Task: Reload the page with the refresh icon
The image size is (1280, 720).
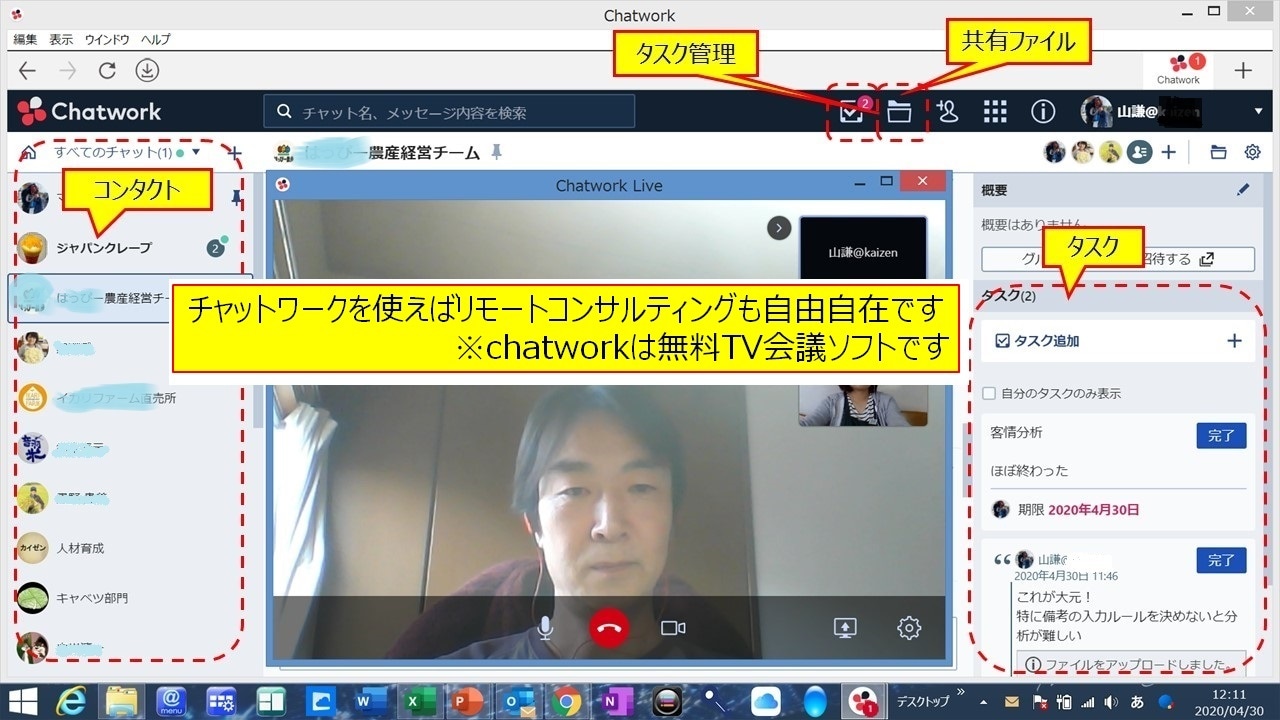Action: point(107,70)
